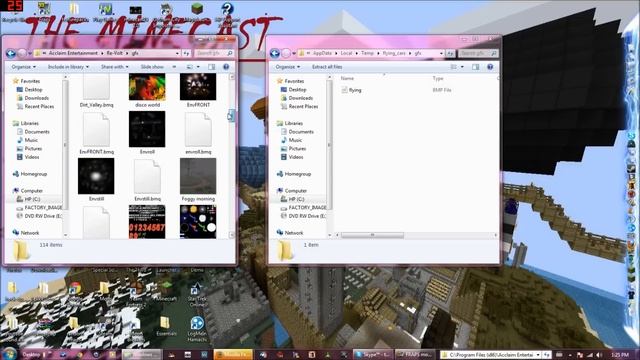
Task: Toggle preview pane in flying_cars gfx window
Action: coord(476,67)
